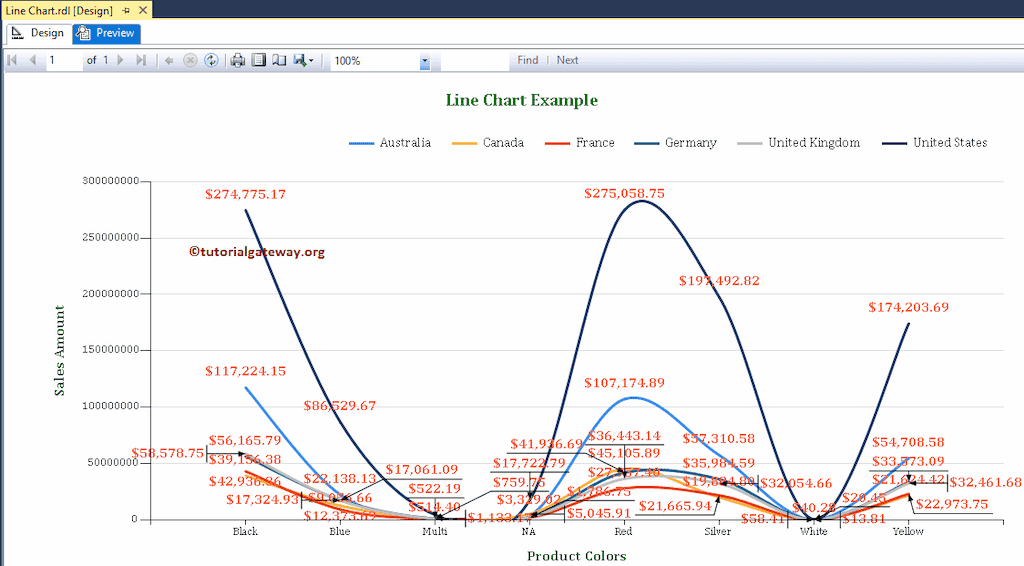Click the current page number field
Screen dimensions: 1024x566
point(64,60)
